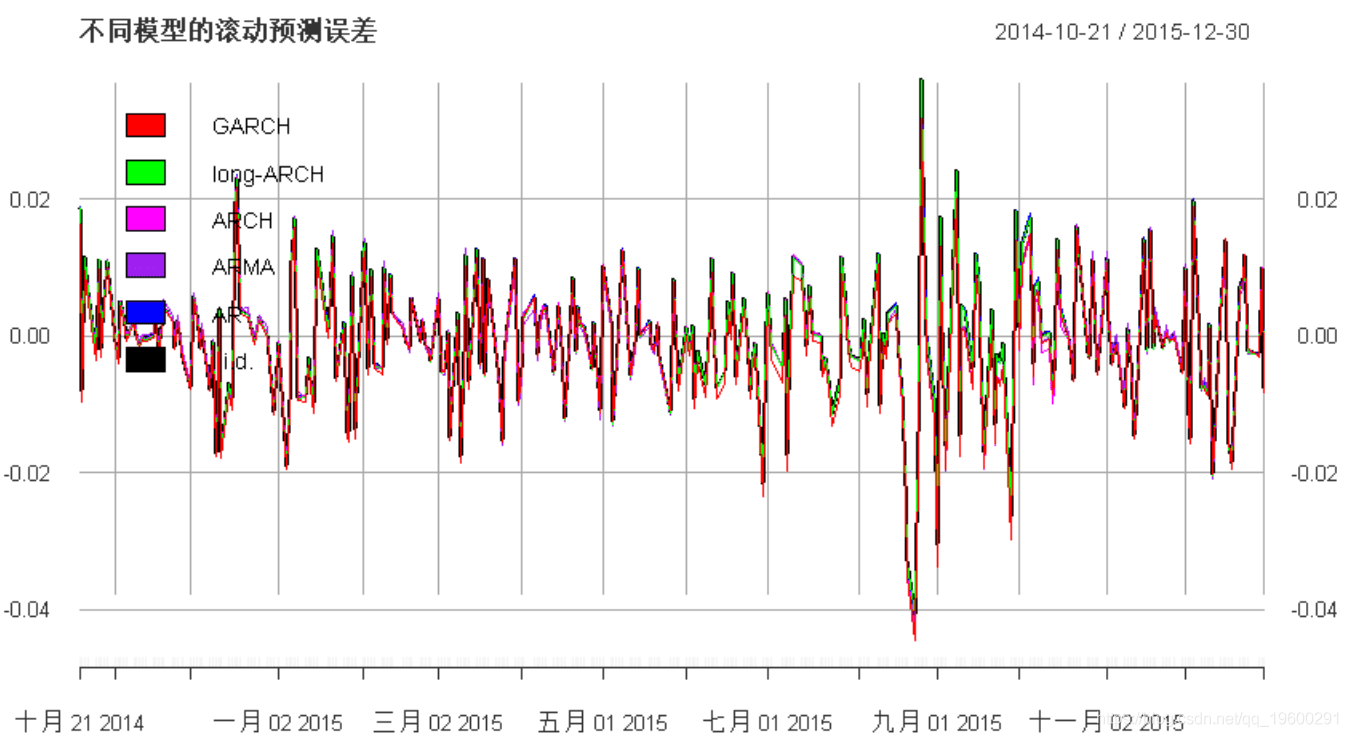1348x737 pixels.
Task: Click the blue AR legend swatch
Action: 145,312
